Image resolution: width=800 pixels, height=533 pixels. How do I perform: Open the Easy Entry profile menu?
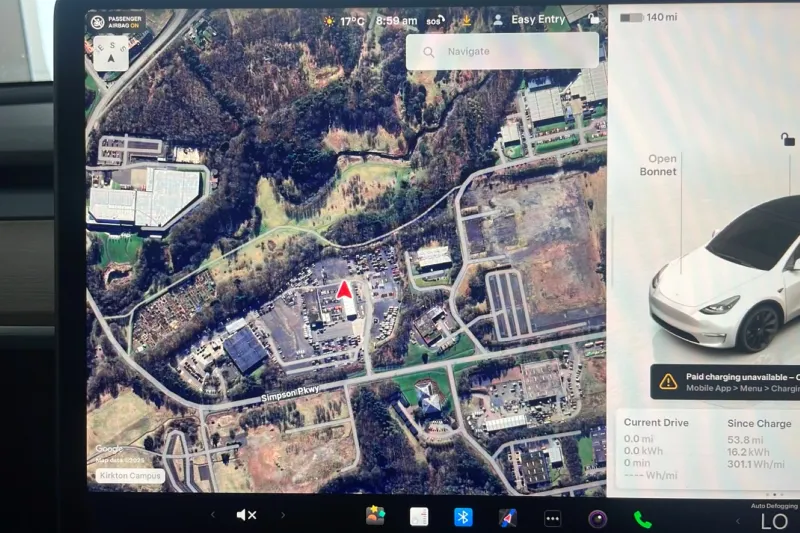point(538,19)
